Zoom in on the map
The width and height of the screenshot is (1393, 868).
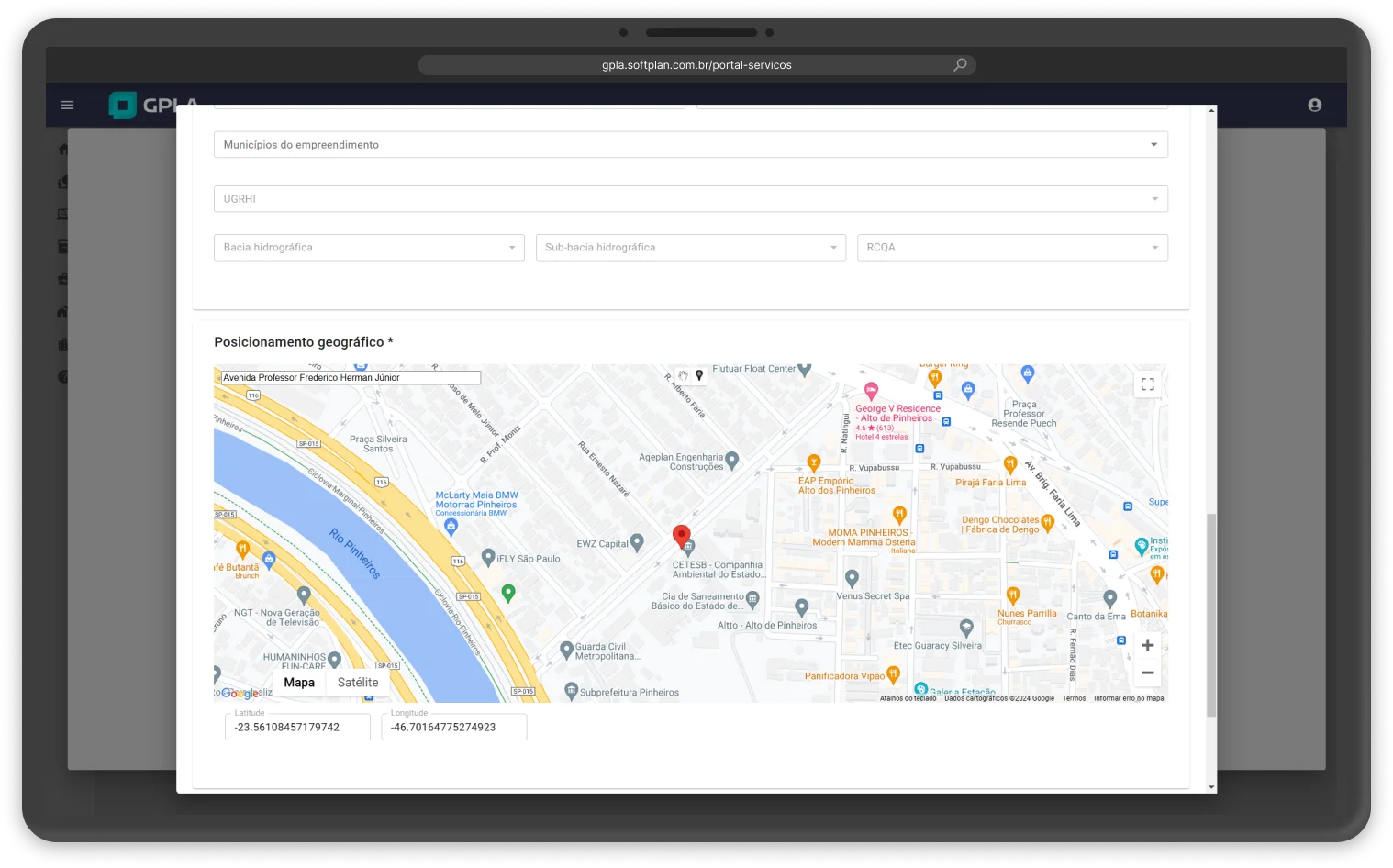pyautogui.click(x=1147, y=646)
